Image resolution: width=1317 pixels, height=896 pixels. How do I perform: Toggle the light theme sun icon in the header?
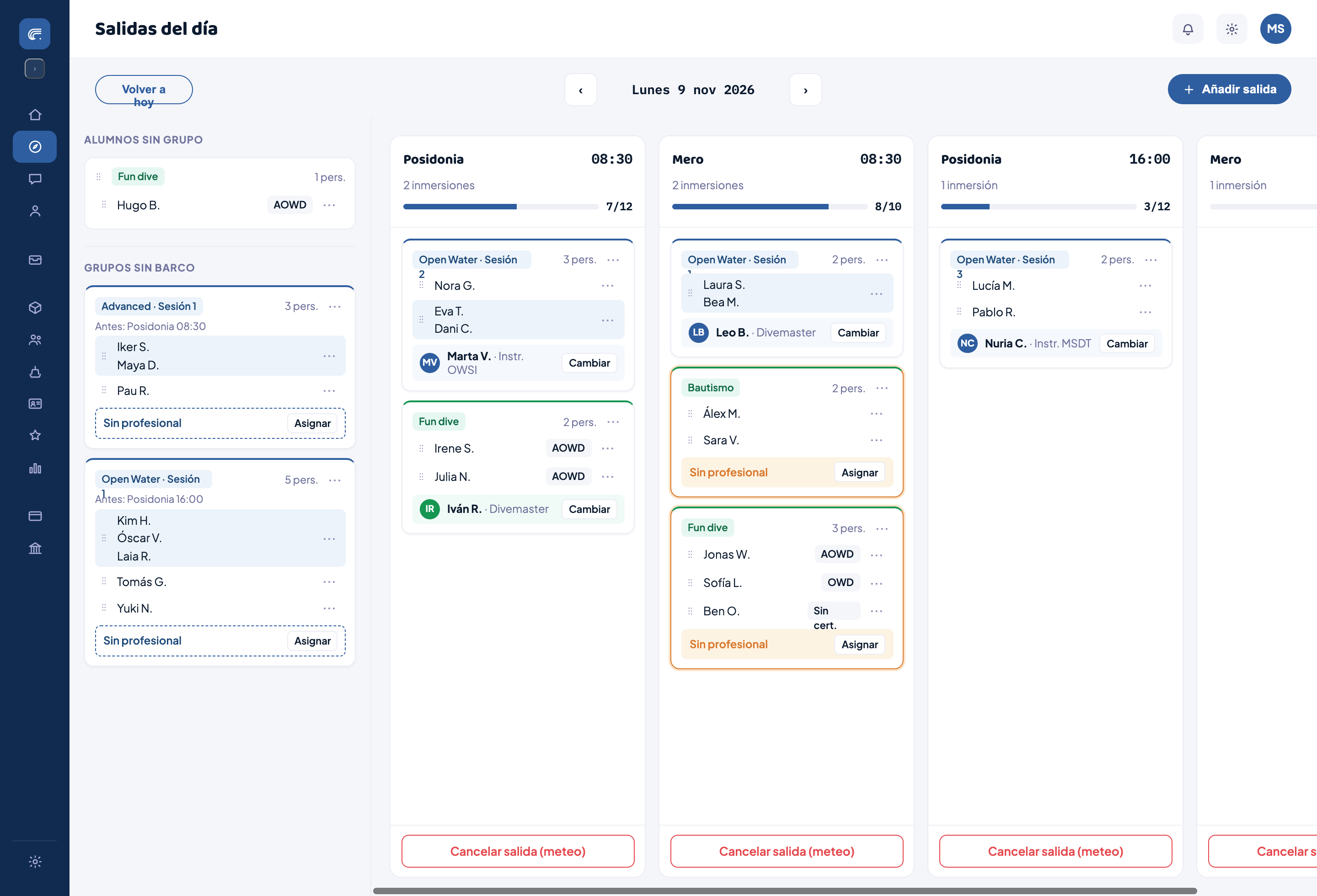point(1231,29)
